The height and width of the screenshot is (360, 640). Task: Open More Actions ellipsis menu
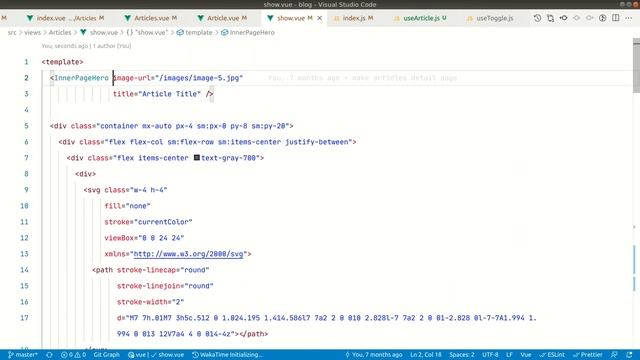(629, 18)
